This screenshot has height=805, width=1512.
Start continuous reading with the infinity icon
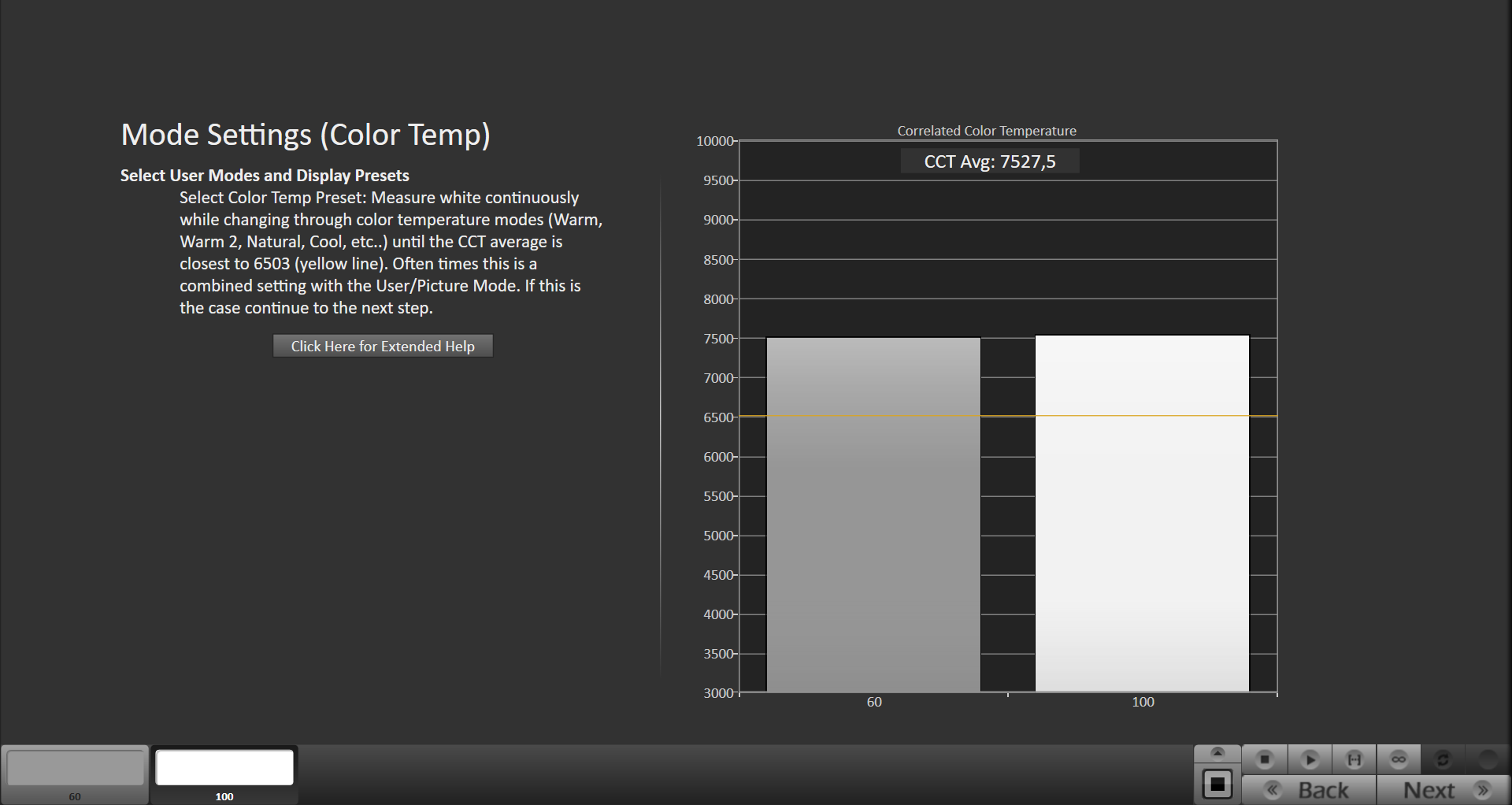1399,759
